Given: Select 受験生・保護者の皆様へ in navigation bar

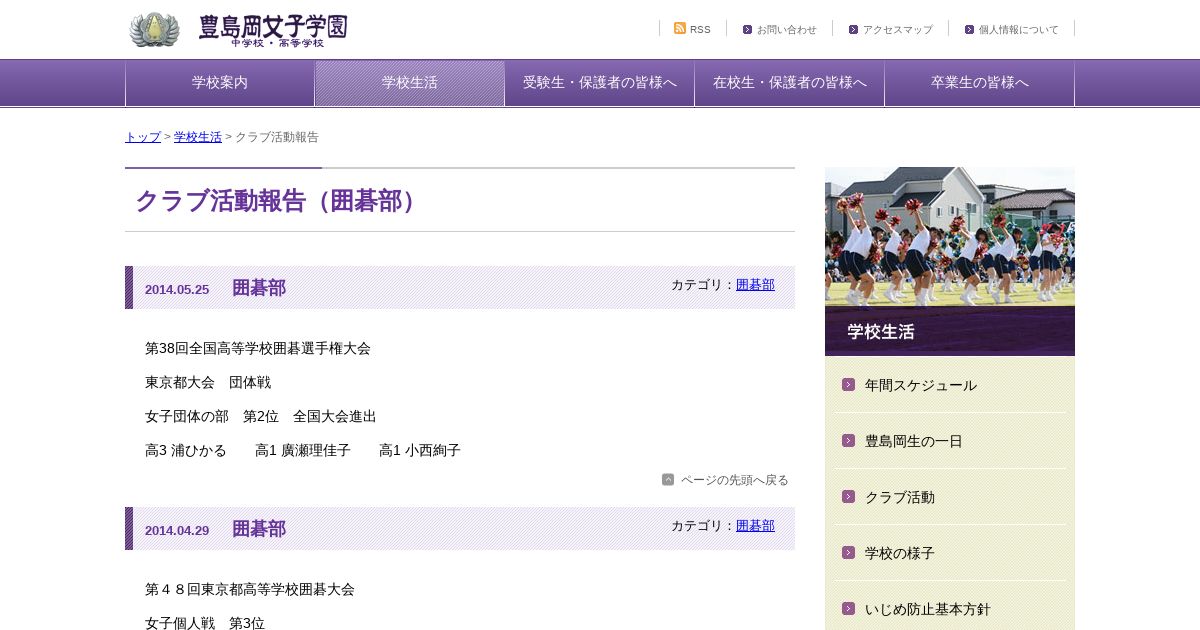Looking at the screenshot, I should click(600, 83).
